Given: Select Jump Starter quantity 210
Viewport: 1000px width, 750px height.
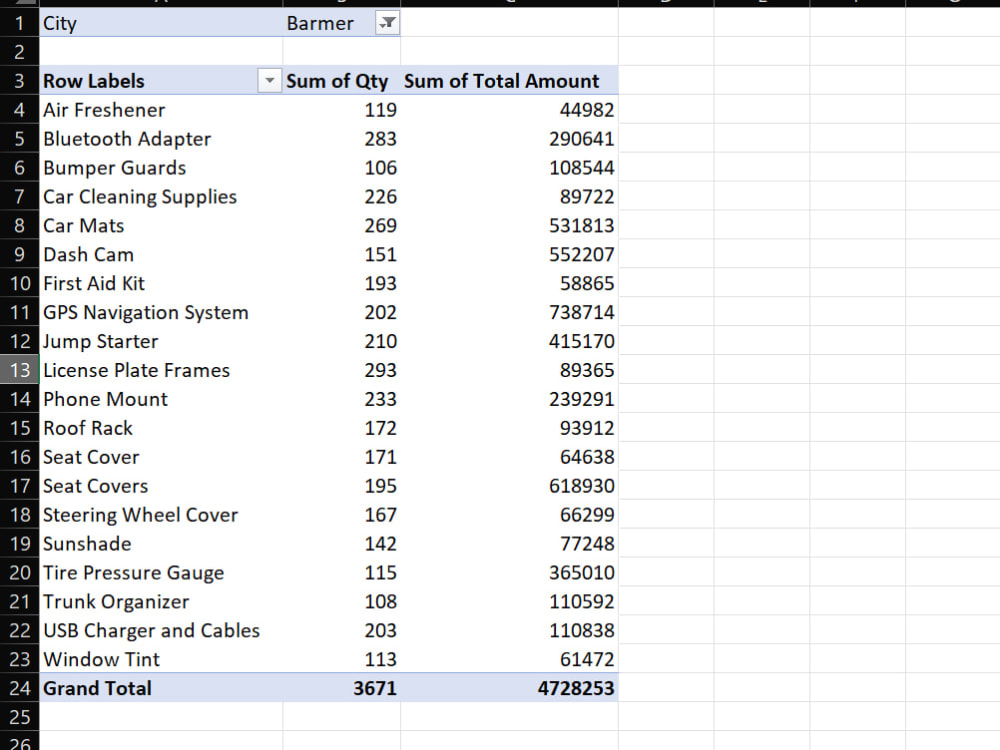Looking at the screenshot, I should coord(342,341).
